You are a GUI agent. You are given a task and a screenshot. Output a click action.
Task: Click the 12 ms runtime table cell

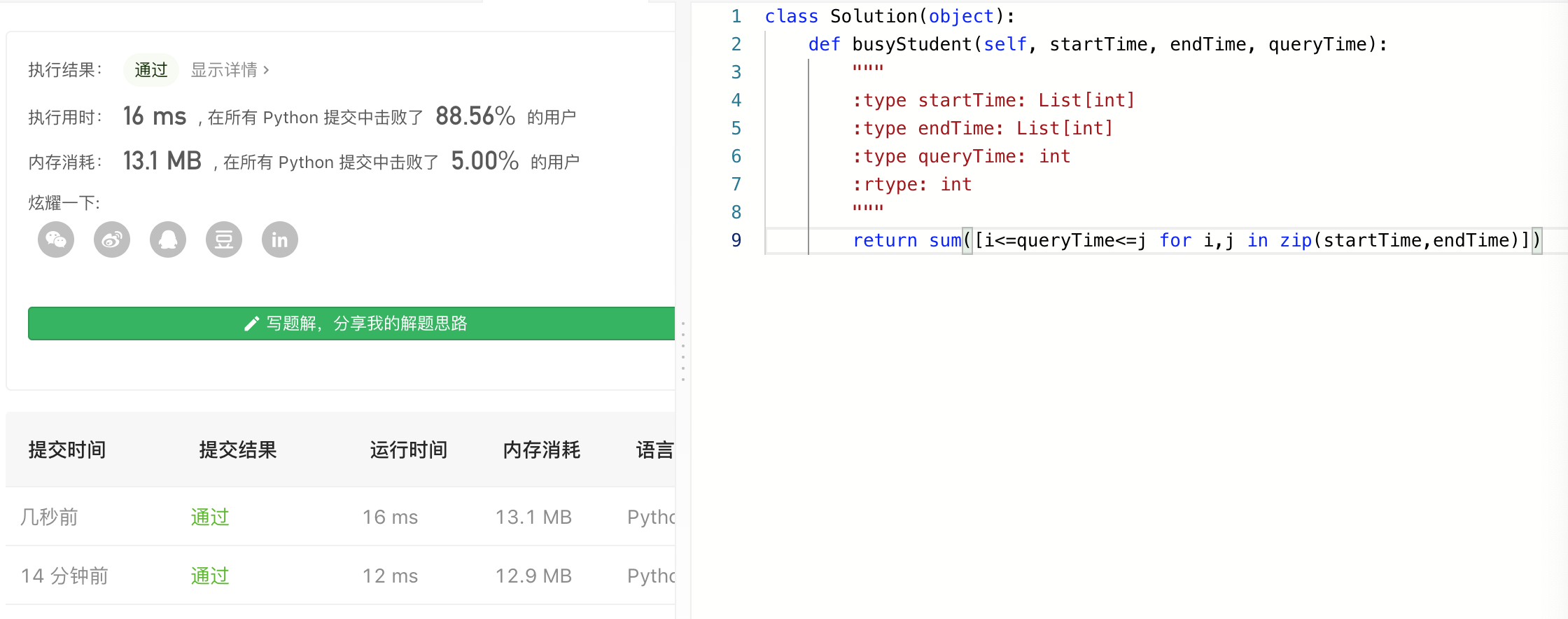(x=390, y=576)
